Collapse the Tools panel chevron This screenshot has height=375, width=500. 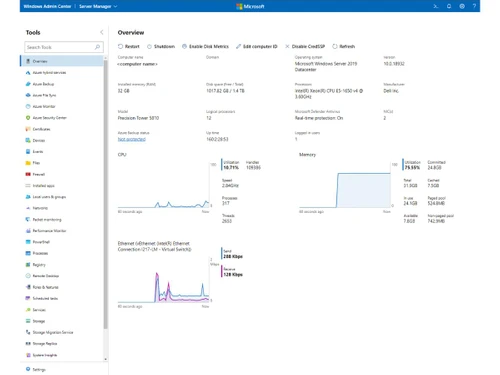[101, 32]
